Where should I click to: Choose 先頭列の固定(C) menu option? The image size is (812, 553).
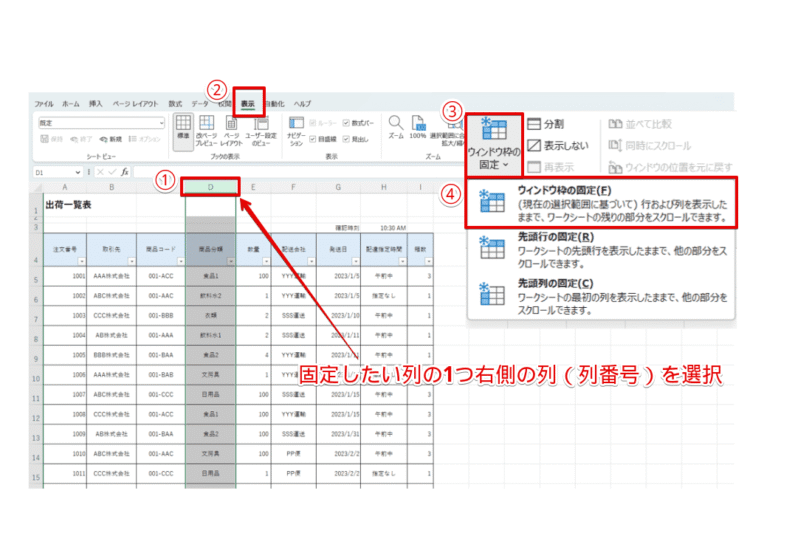coord(601,297)
